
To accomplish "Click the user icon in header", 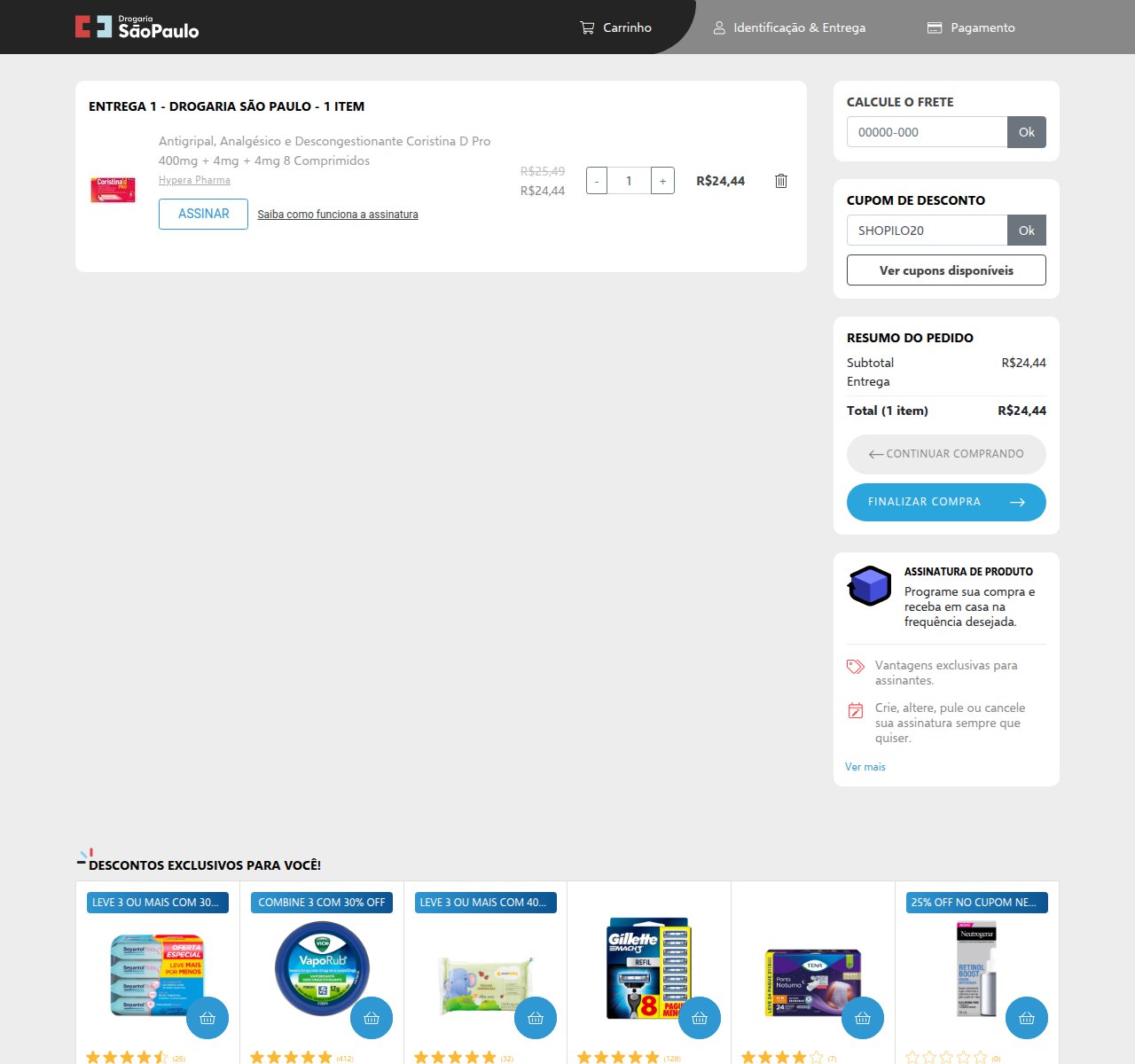I will click(719, 27).
